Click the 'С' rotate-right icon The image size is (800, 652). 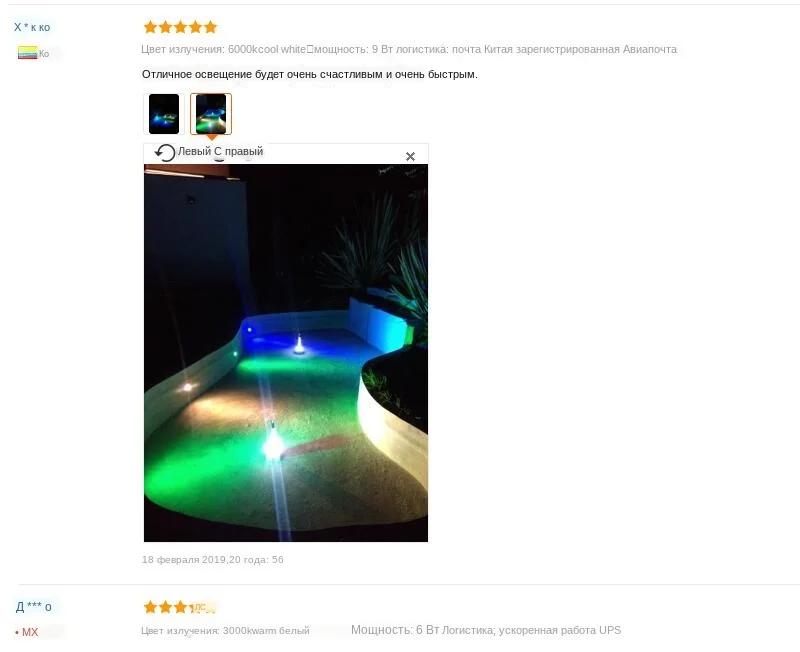(x=218, y=152)
